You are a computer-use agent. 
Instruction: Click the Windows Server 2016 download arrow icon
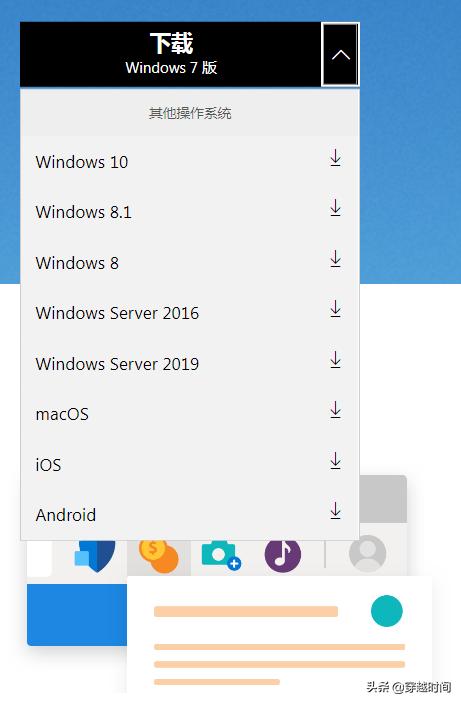tap(335, 309)
